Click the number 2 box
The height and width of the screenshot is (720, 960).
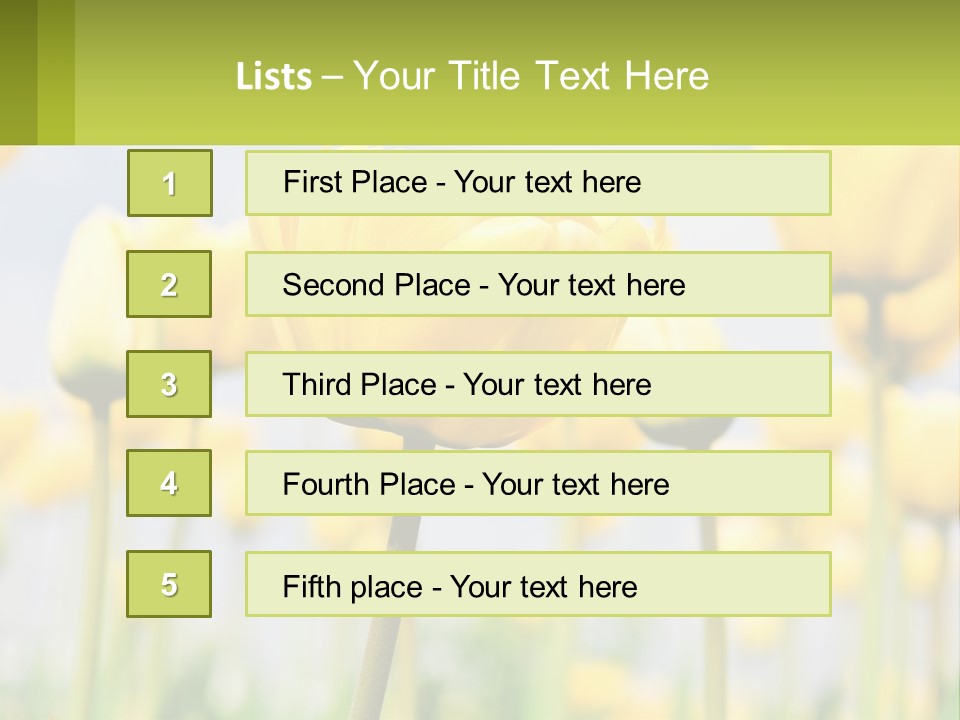(x=169, y=284)
